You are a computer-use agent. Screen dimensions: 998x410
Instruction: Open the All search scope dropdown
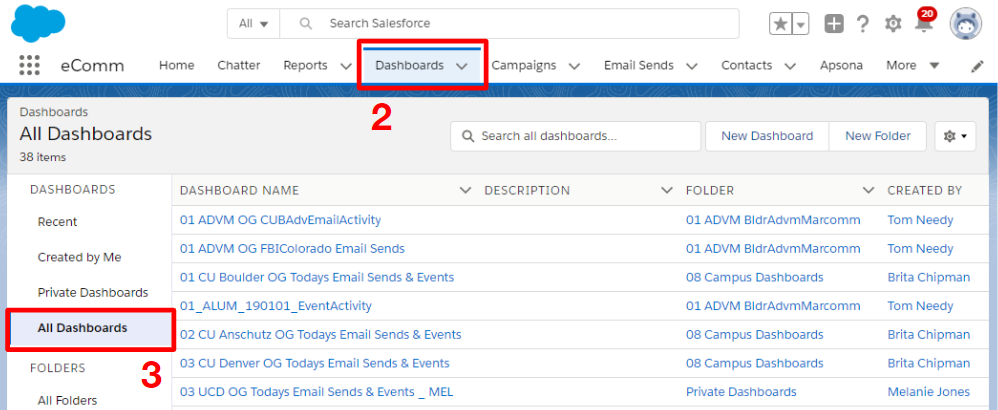(253, 24)
